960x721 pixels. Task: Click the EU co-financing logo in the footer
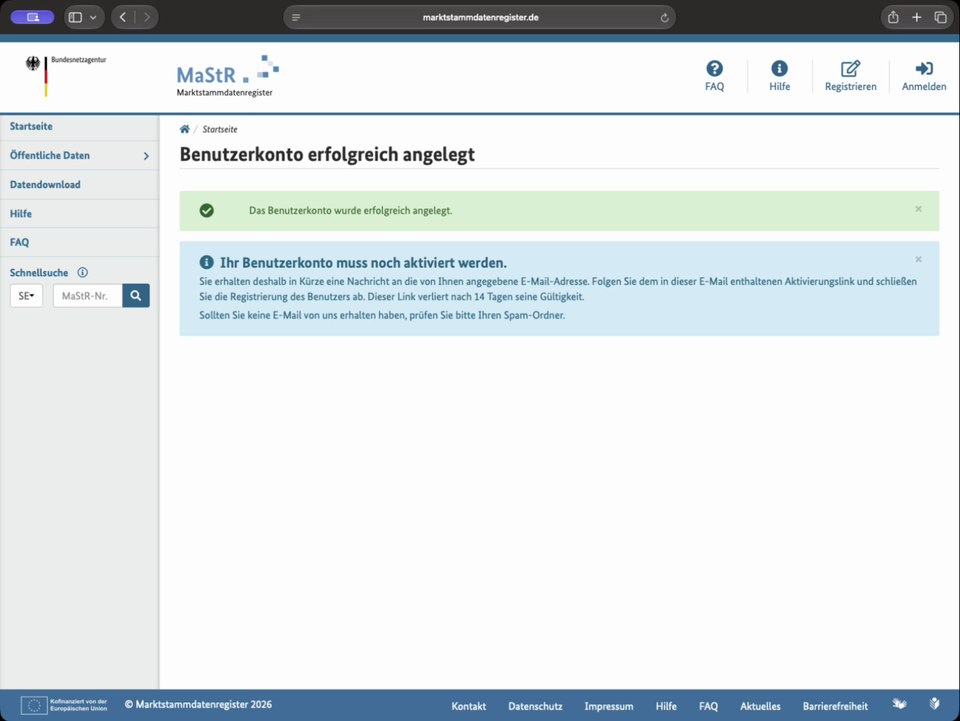64,705
